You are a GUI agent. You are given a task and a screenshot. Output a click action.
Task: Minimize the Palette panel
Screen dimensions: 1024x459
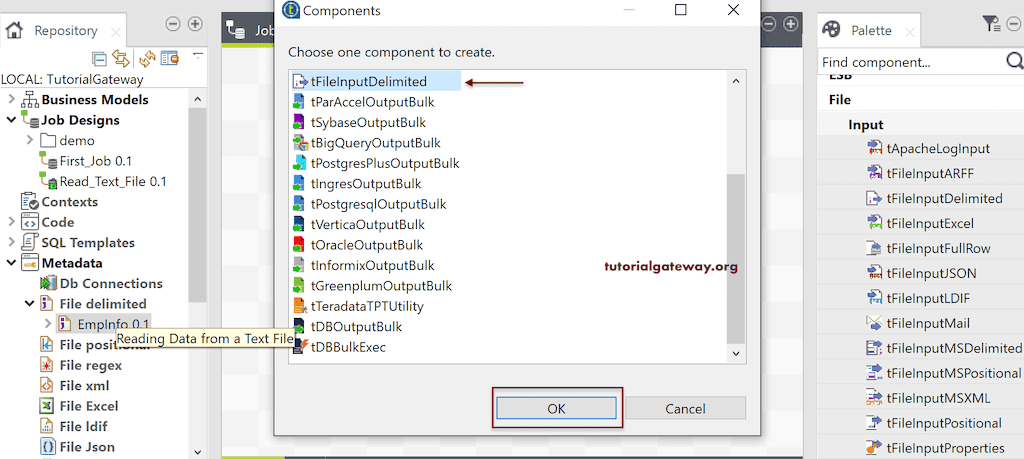1014,25
